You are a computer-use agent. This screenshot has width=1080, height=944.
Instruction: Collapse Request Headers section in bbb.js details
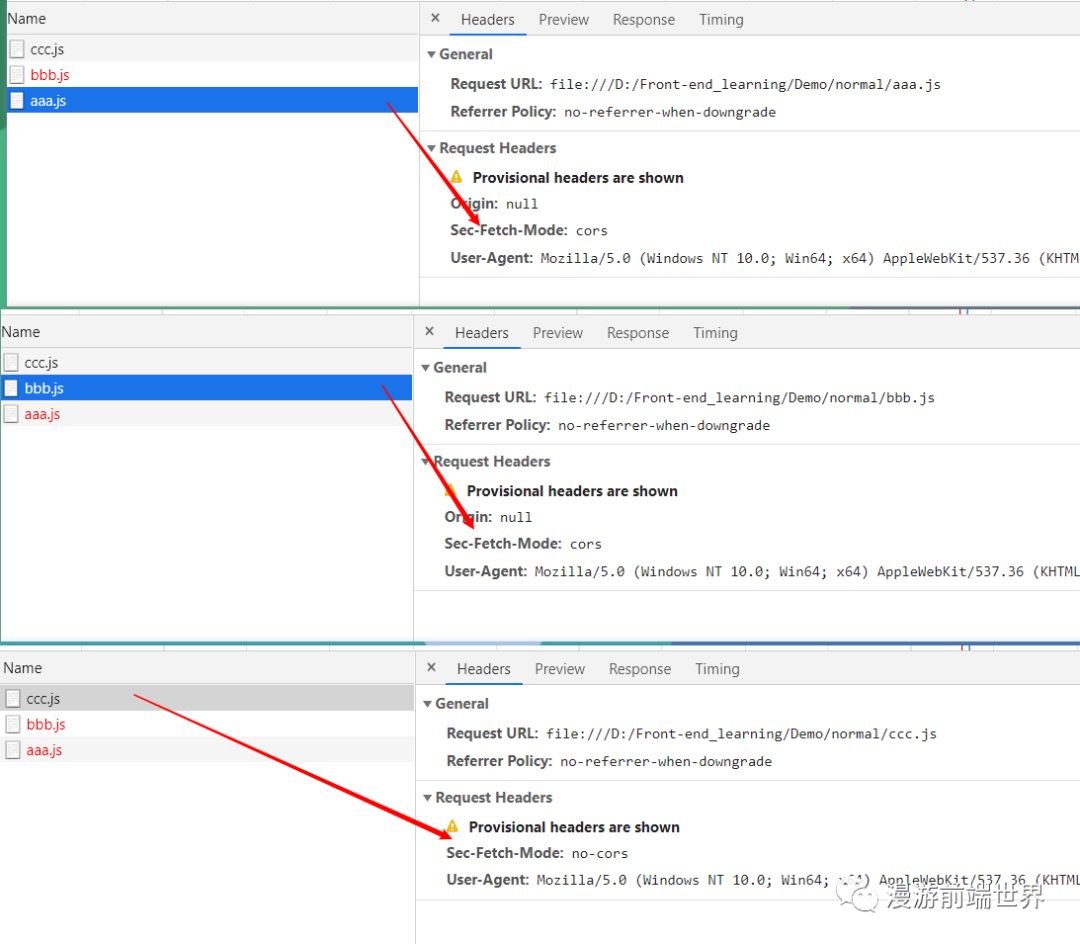point(426,461)
